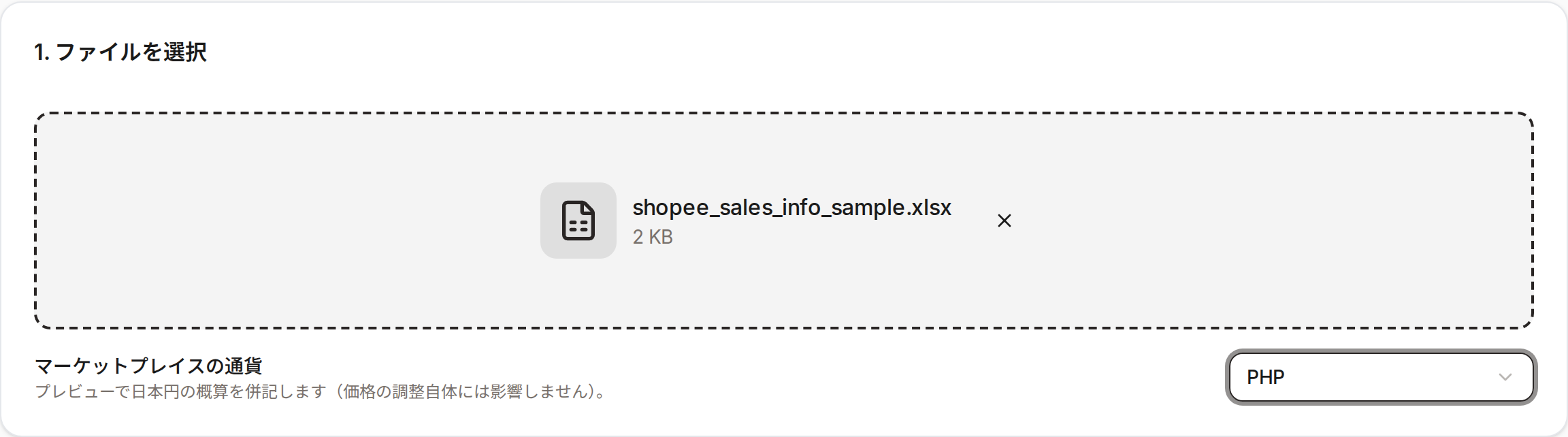Click the dashed border of upload area
The height and width of the screenshot is (437, 1568).
coord(784,114)
